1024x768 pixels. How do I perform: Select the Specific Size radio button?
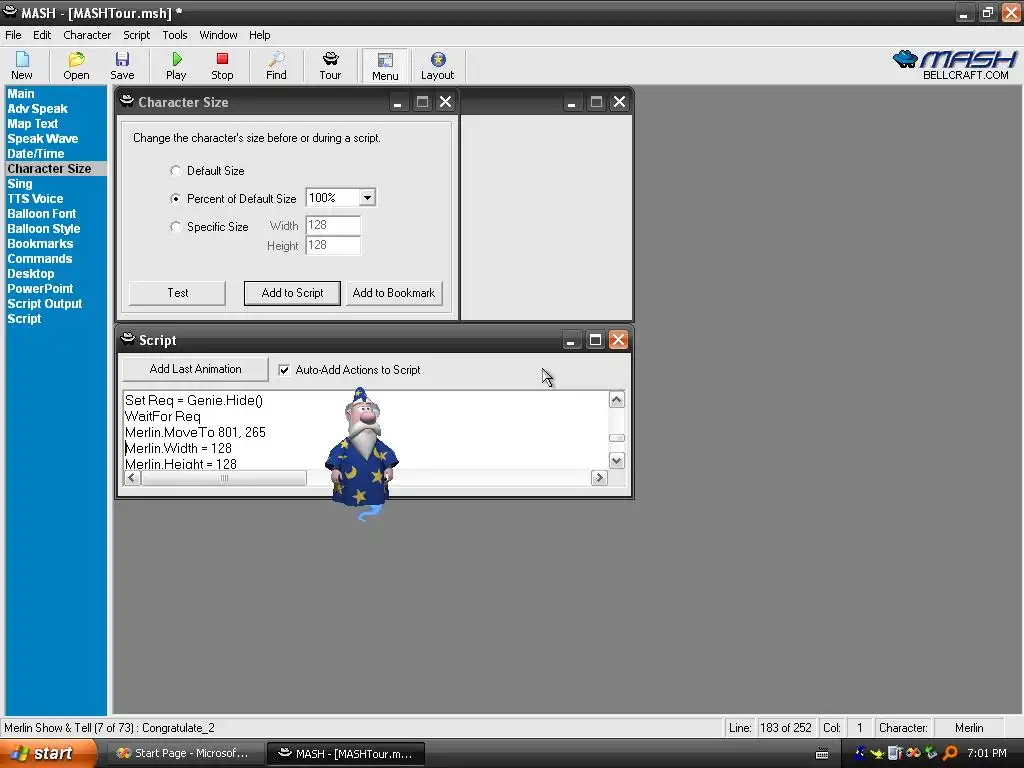pos(175,227)
